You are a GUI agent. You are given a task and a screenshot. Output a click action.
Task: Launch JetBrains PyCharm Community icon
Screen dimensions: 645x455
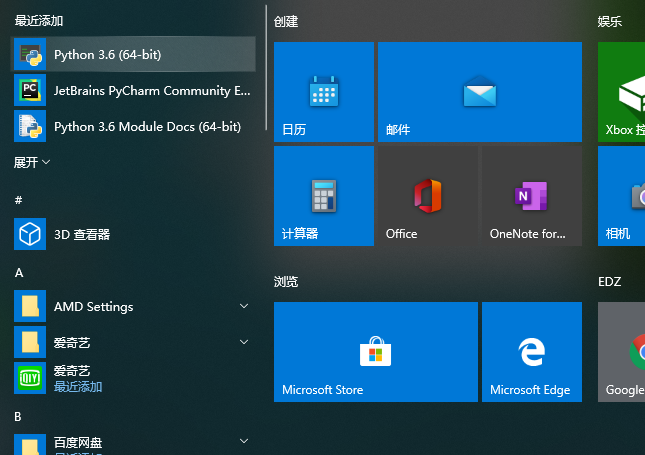click(30, 90)
